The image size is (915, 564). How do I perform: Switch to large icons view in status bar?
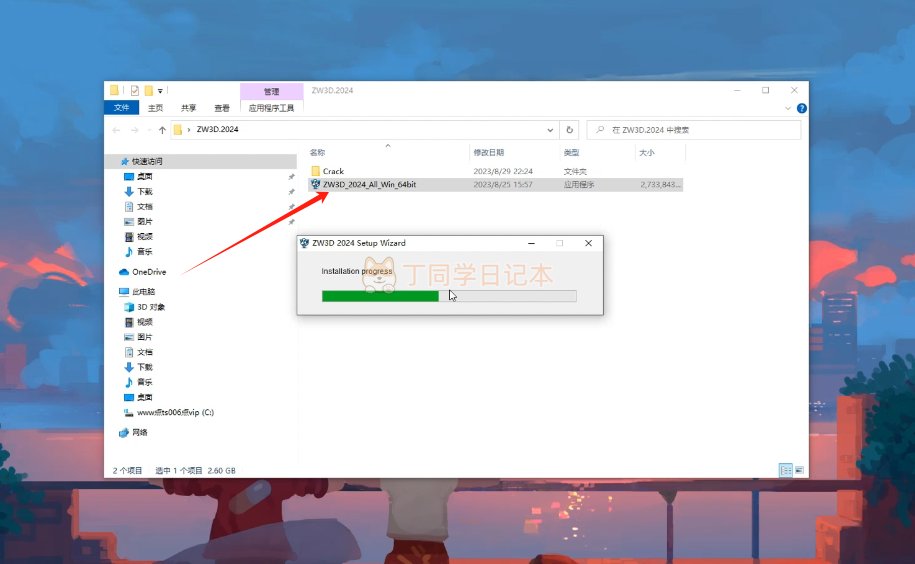click(799, 470)
